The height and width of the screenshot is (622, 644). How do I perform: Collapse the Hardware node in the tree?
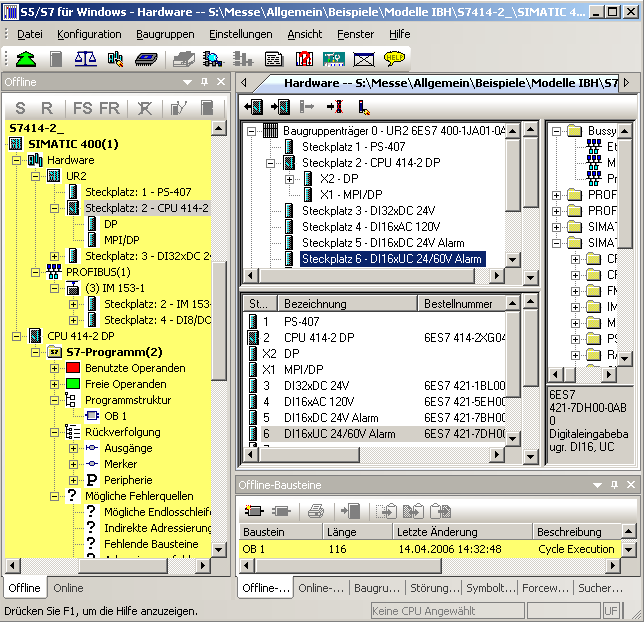click(16, 160)
